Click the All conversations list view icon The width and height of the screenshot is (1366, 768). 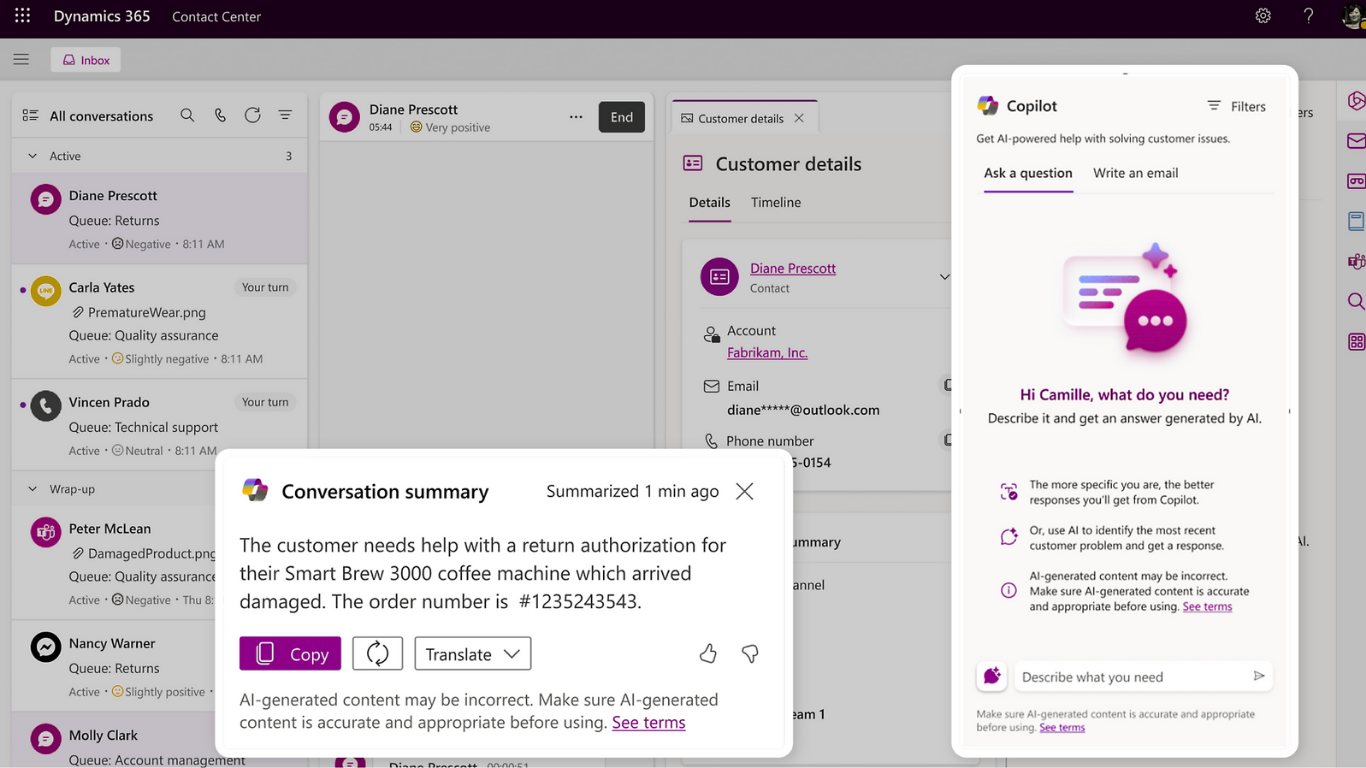click(x=30, y=116)
